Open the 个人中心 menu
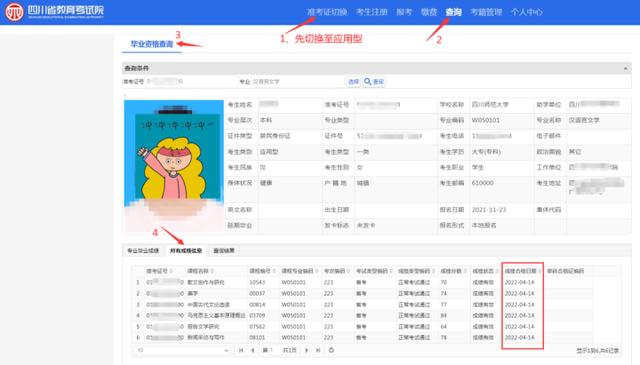Viewport: 640px width, 365px height. pos(527,12)
